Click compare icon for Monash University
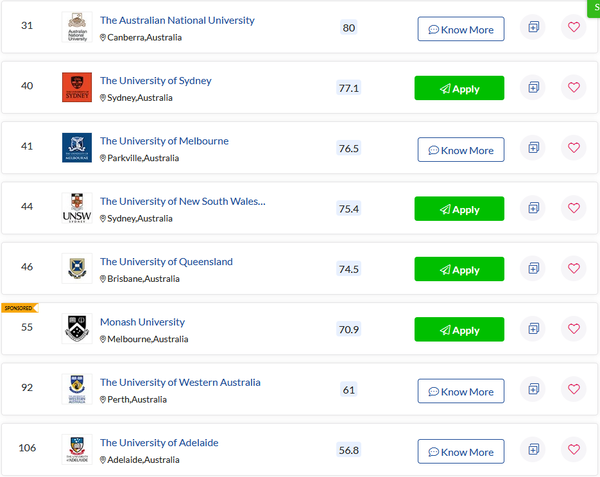 point(533,329)
